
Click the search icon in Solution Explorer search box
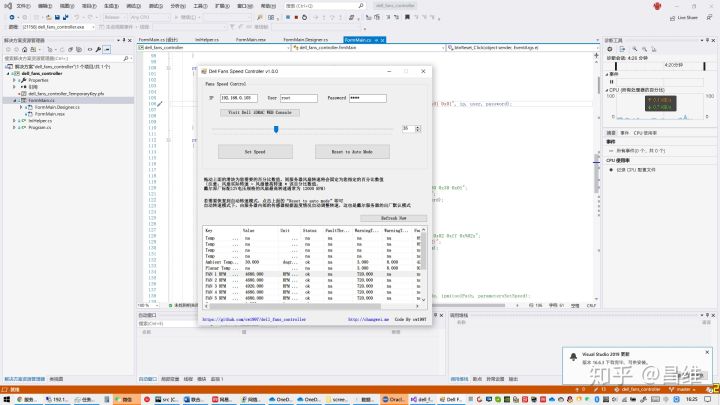125,58
